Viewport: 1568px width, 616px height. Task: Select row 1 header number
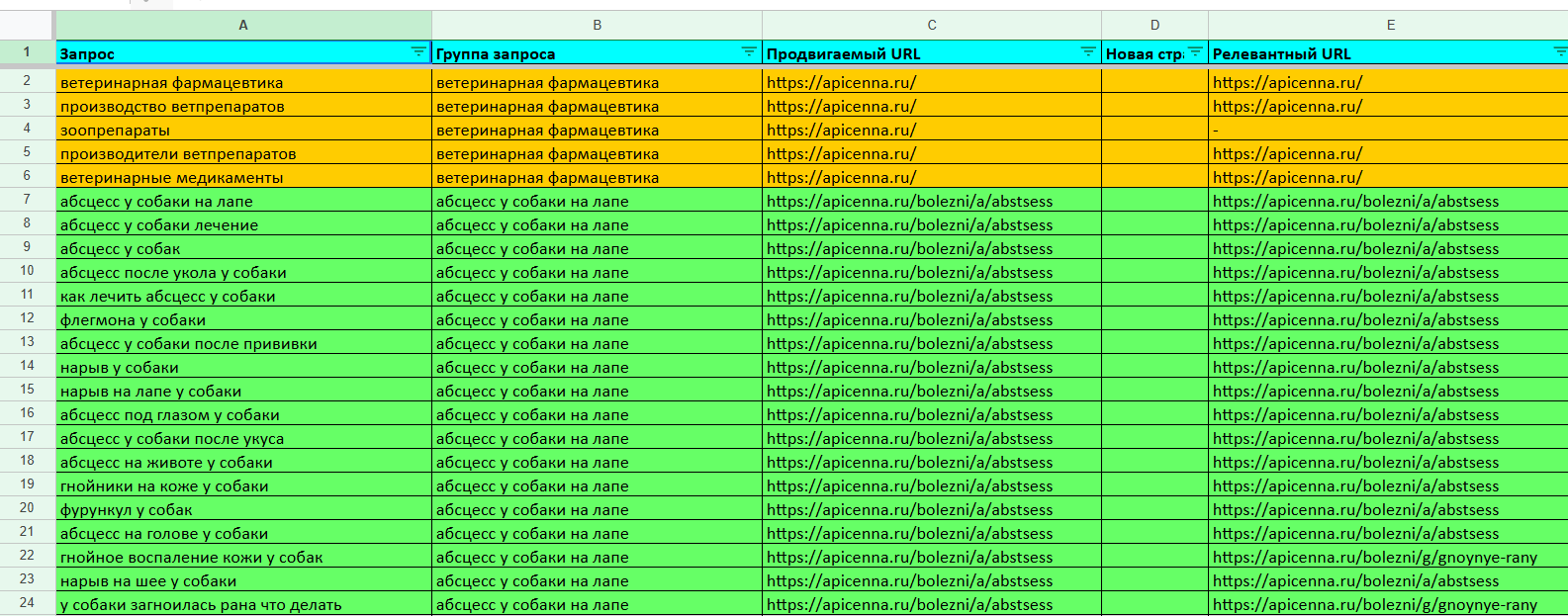coord(27,52)
